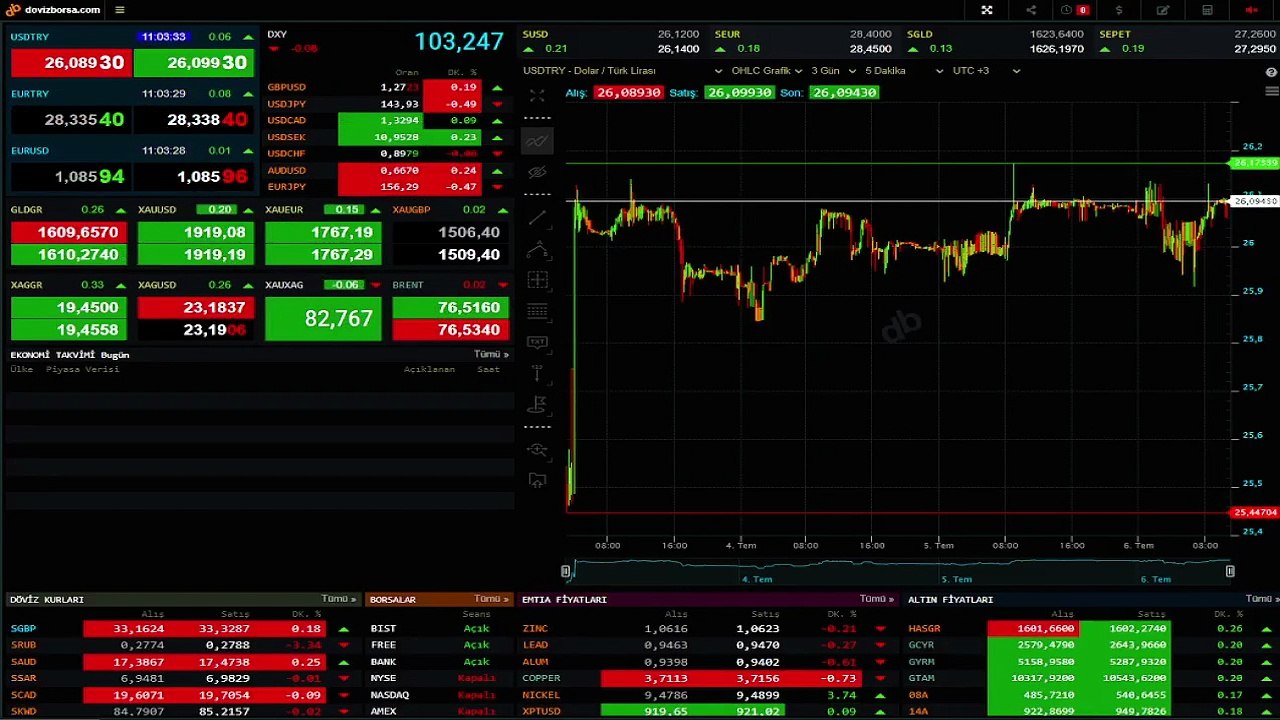The width and height of the screenshot is (1280, 720).
Task: Select the NASDAQ row in Borsalar
Action: (x=440, y=695)
